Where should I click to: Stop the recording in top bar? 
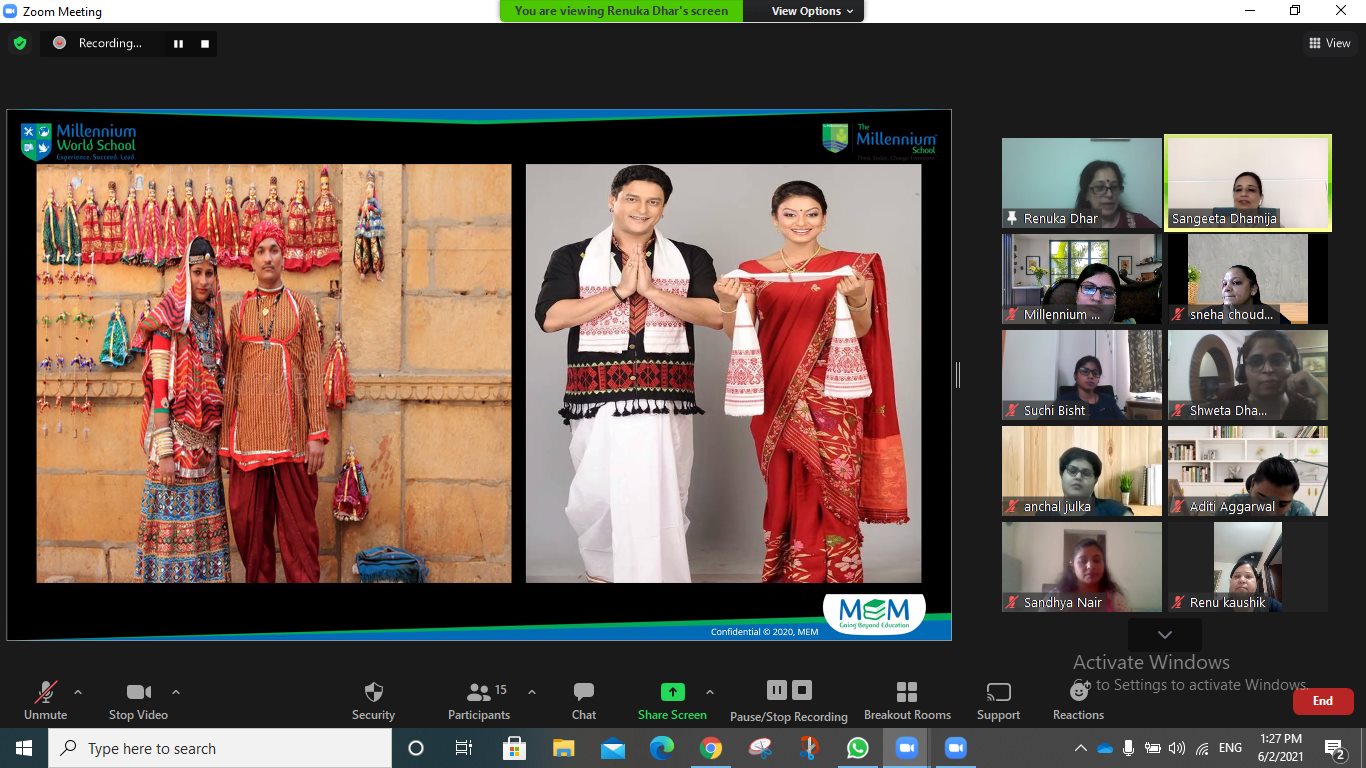point(205,44)
